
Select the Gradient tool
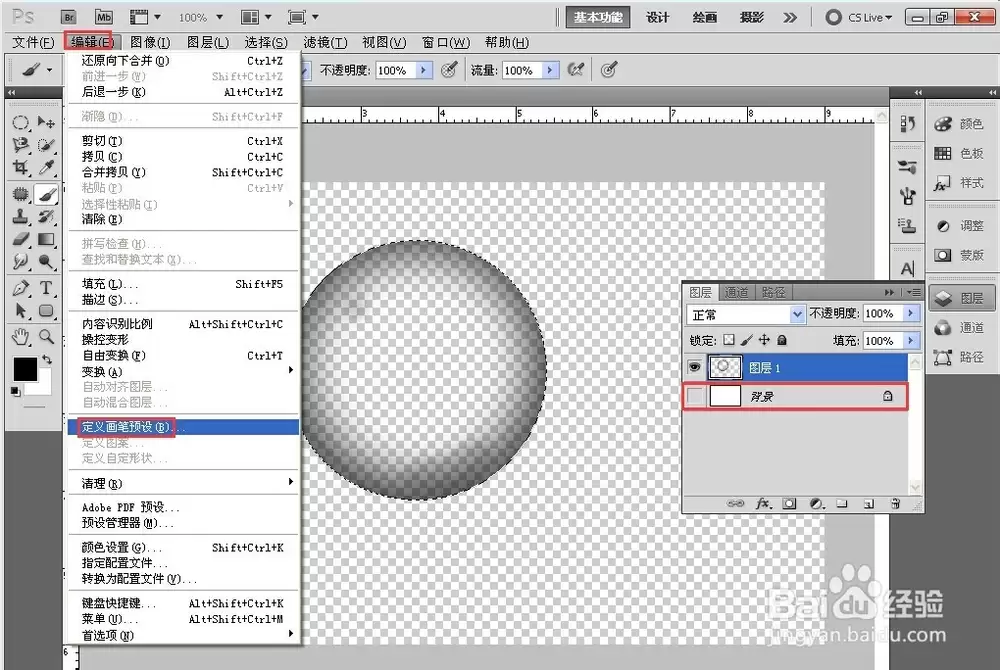46,239
